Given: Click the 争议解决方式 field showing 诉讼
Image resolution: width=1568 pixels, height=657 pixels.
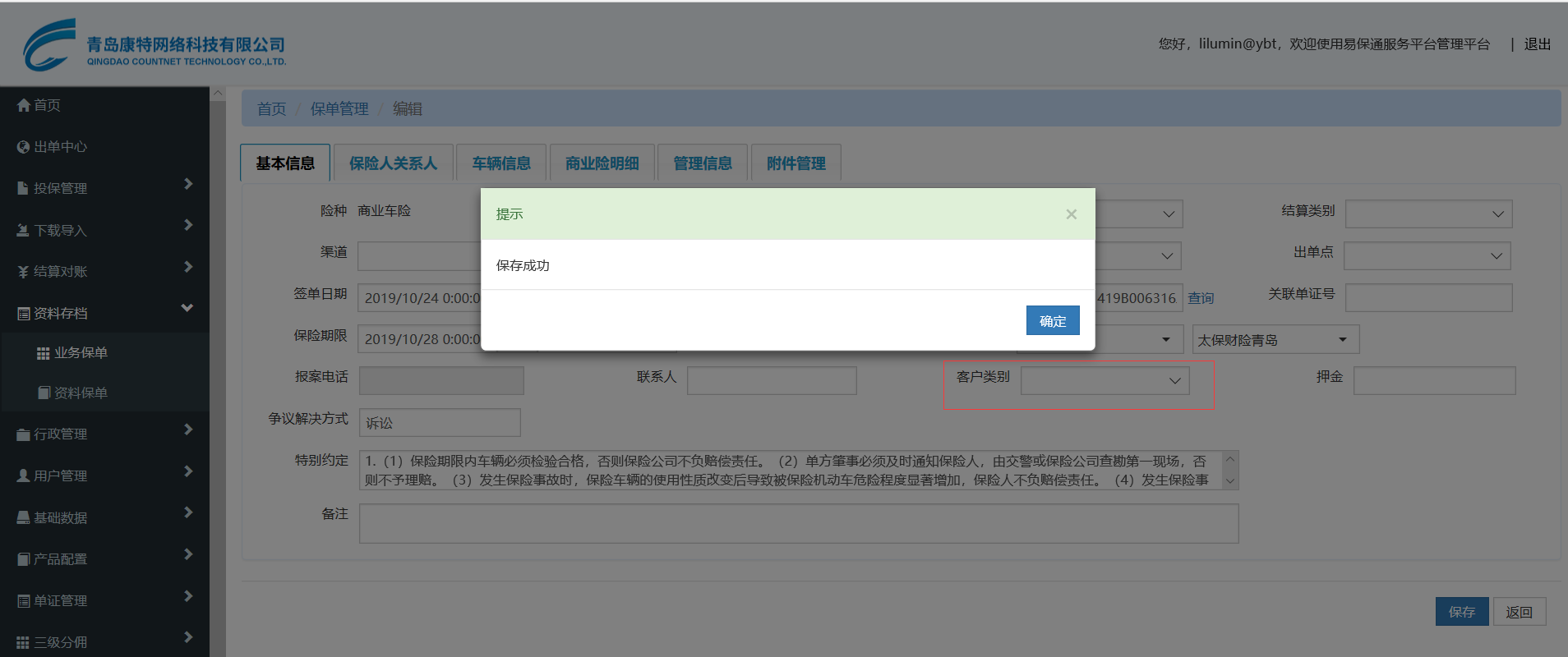Looking at the screenshot, I should 440,422.
